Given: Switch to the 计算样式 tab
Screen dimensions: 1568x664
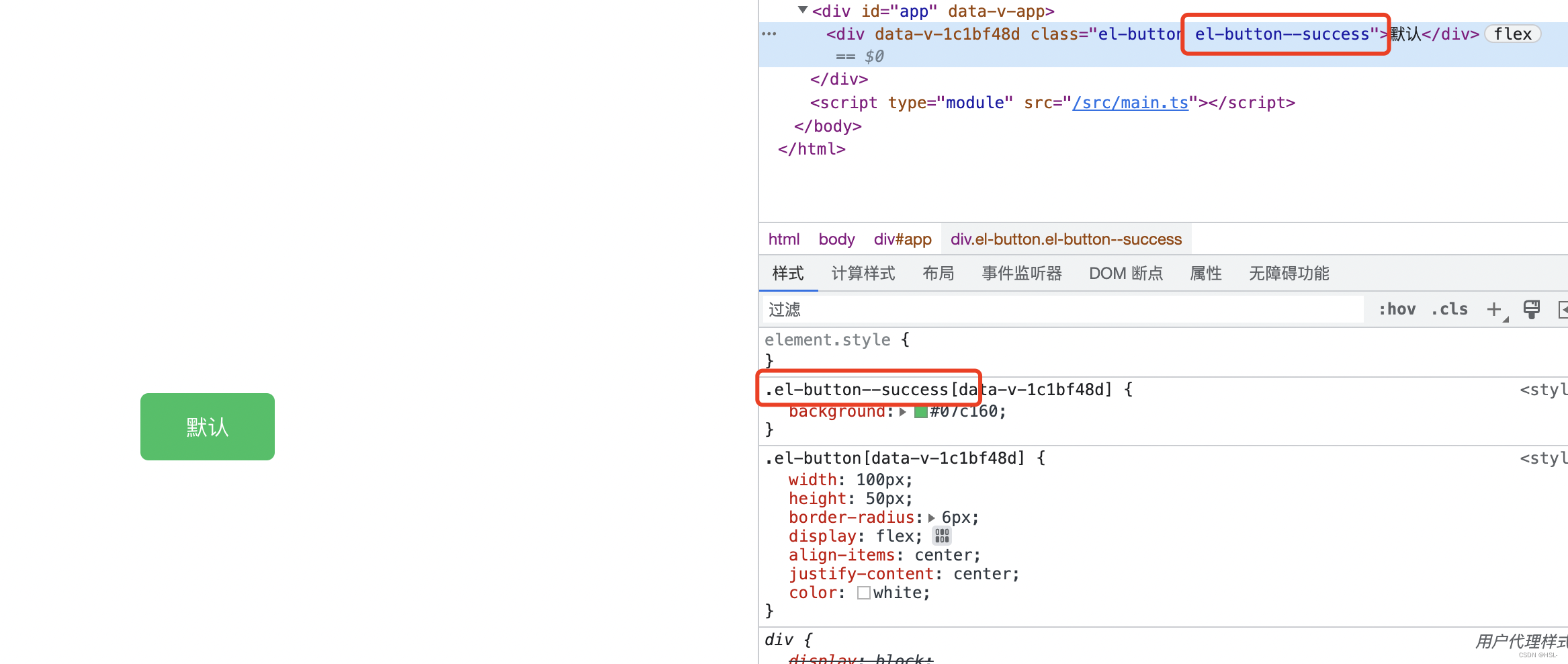Looking at the screenshot, I should click(863, 273).
